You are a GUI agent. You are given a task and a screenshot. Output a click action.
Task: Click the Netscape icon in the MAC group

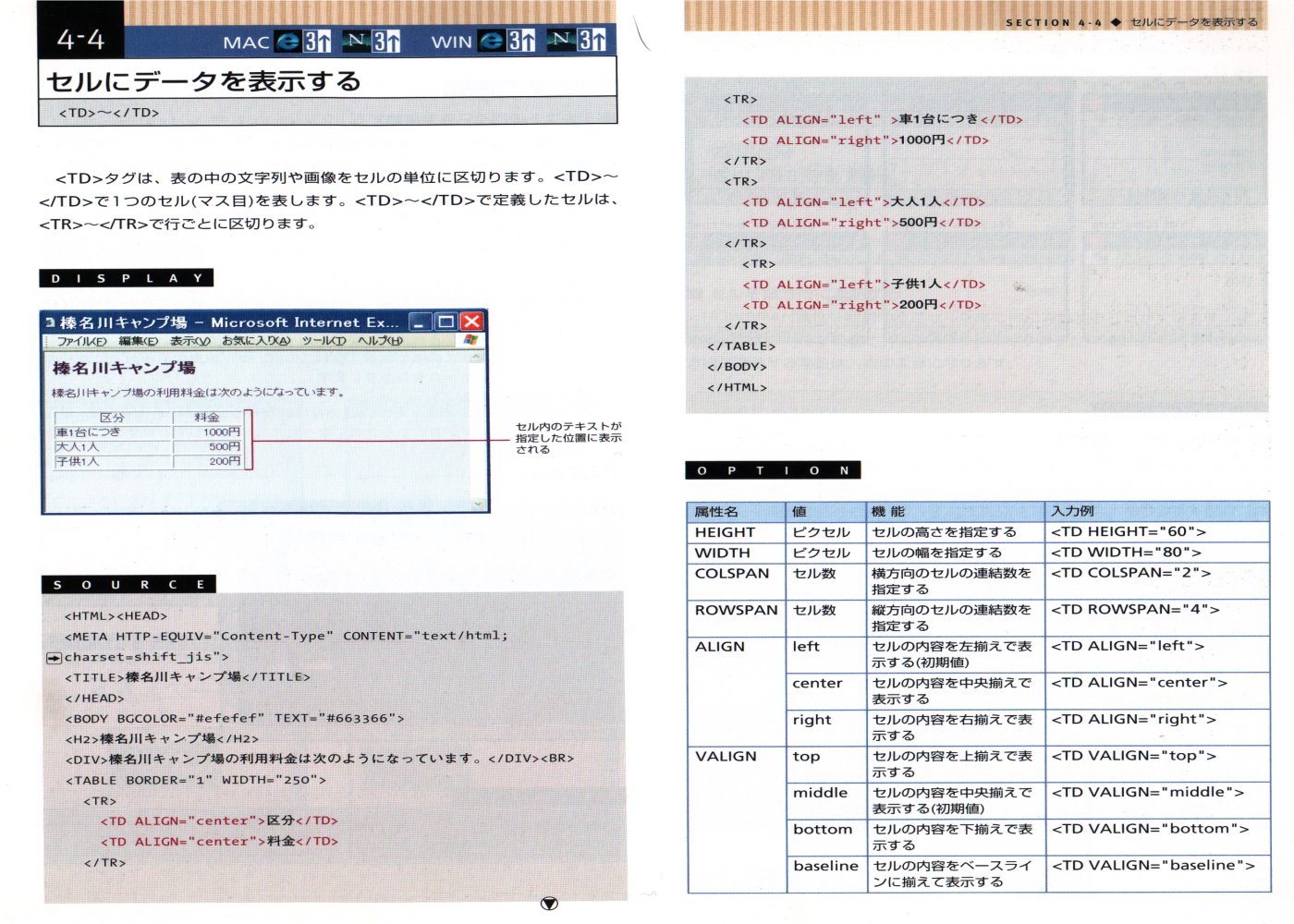357,40
